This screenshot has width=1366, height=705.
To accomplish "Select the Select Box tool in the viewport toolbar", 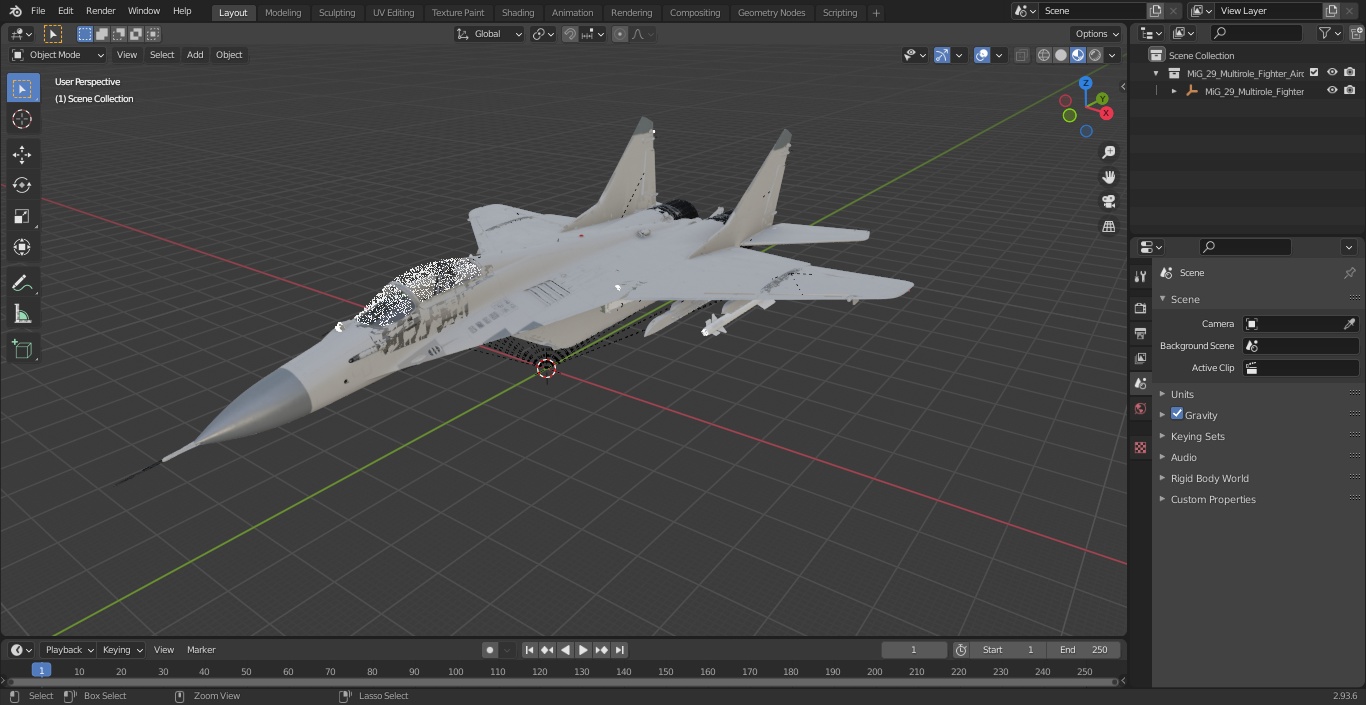I will point(22,88).
